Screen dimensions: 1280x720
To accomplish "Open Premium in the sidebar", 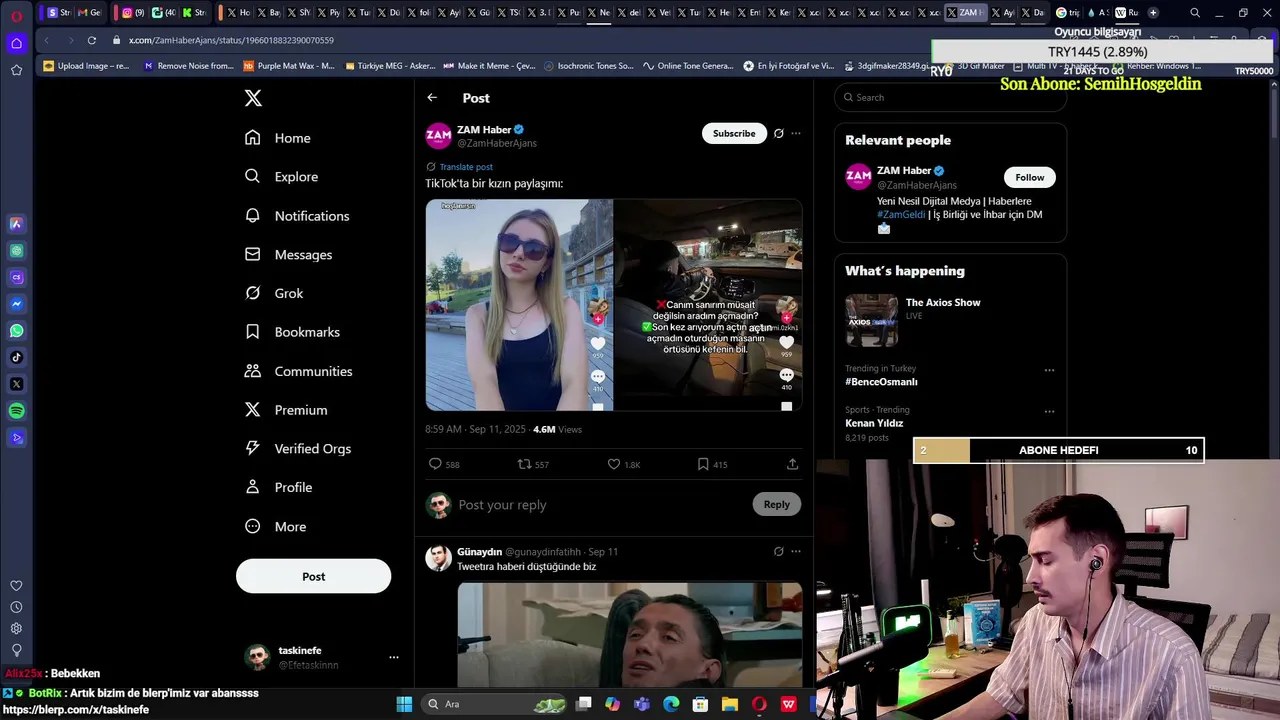I will coord(286,410).
